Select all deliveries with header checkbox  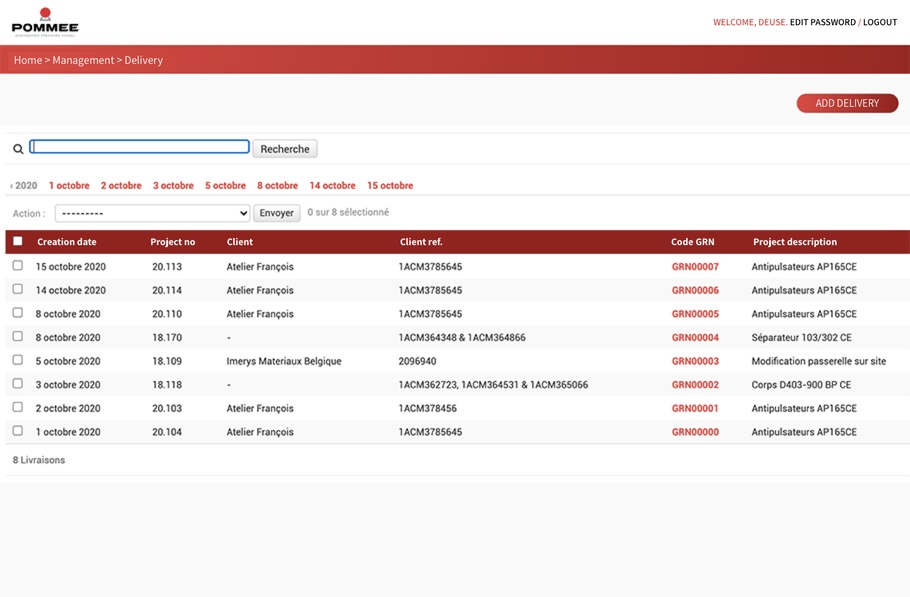[17, 241]
